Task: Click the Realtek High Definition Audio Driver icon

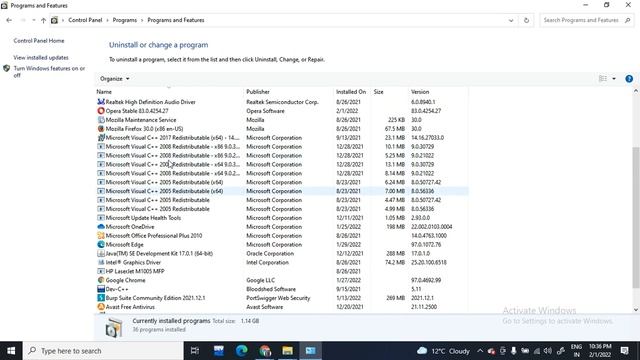Action: tap(101, 102)
